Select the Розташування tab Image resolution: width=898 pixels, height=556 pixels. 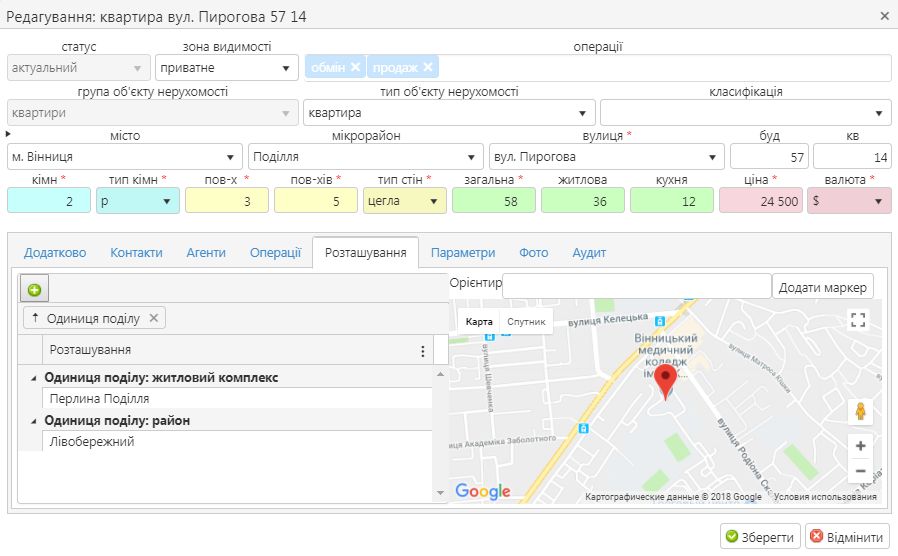[365, 253]
